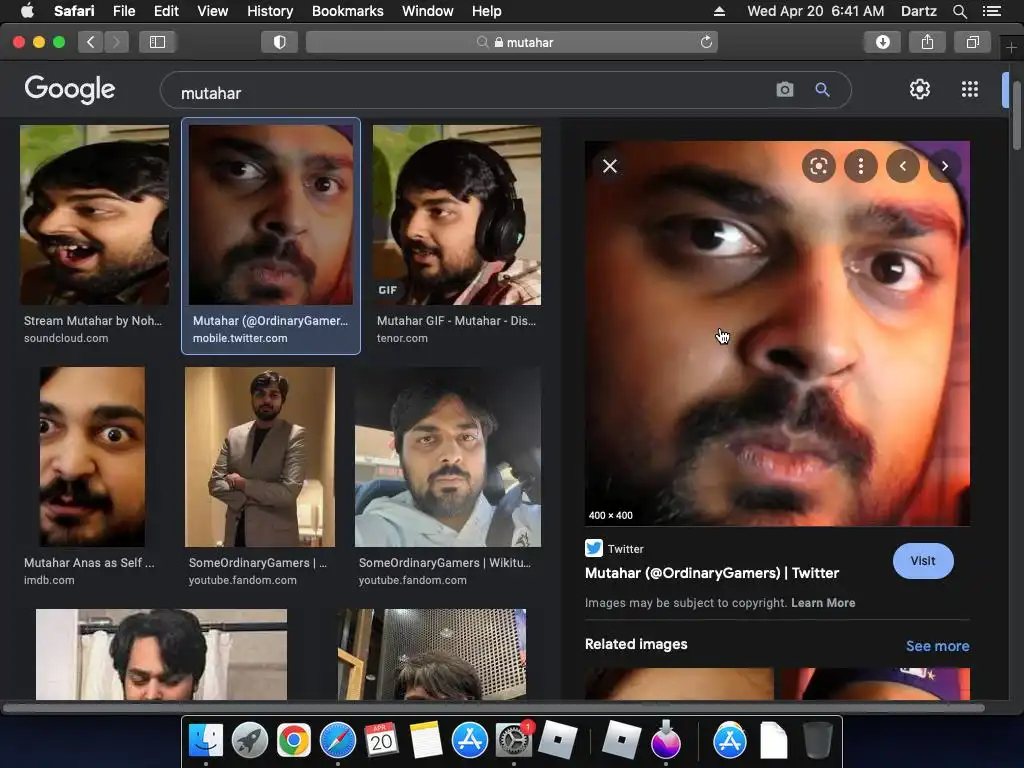Click the large preview image
The width and height of the screenshot is (1024, 768).
[x=777, y=334]
